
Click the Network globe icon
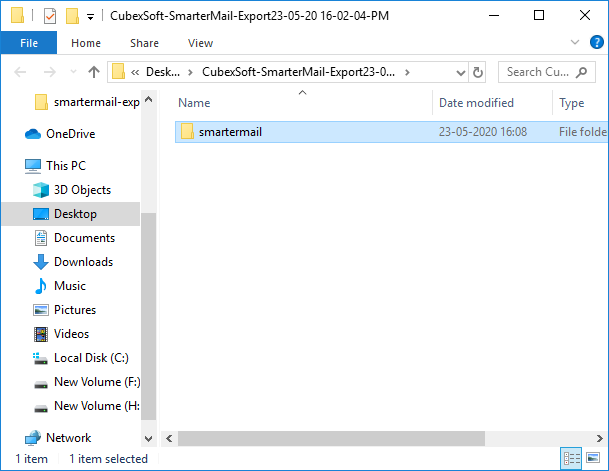tap(33, 438)
